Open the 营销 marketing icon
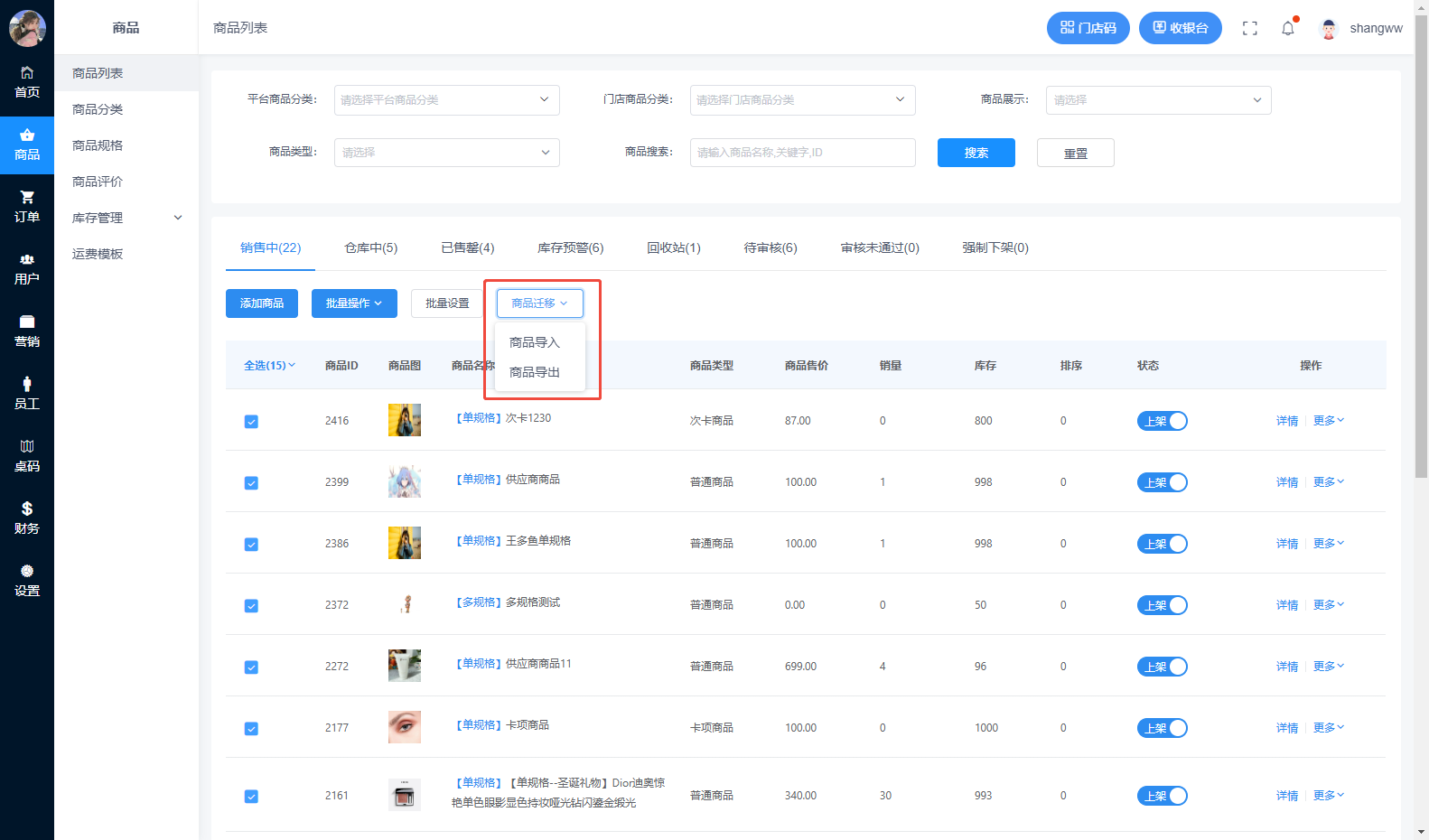Screen dimensions: 1429x840 (x=27, y=322)
